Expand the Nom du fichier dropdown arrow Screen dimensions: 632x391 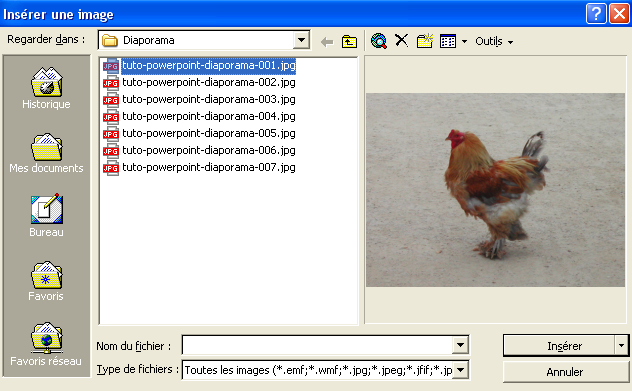[460, 345]
